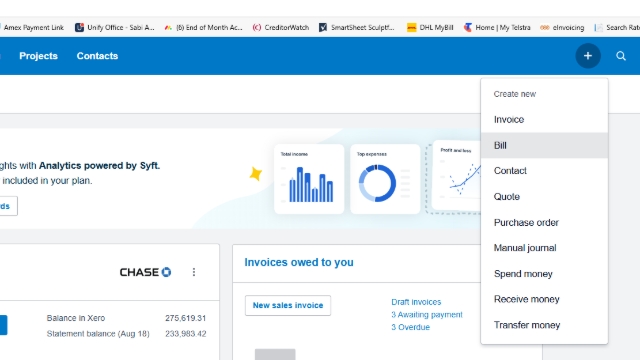Choose Manual journal from Create new menu
The image size is (640, 360).
click(544, 248)
